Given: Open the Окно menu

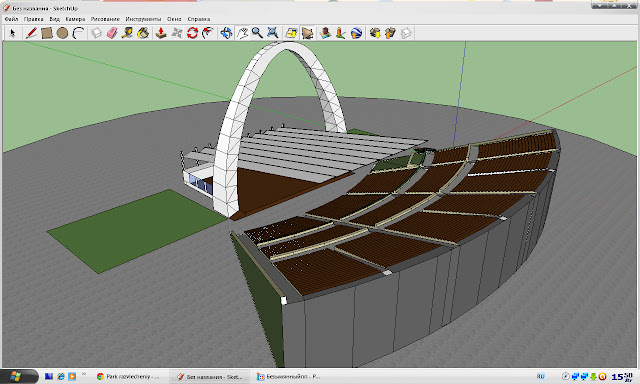Looking at the screenshot, I should [174, 19].
